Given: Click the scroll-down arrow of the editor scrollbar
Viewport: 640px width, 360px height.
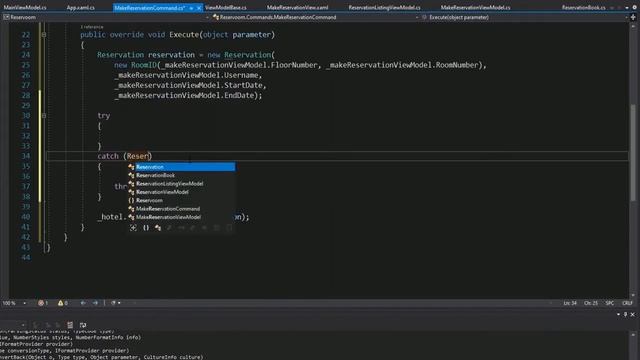Looking at the screenshot, I should 633,295.
